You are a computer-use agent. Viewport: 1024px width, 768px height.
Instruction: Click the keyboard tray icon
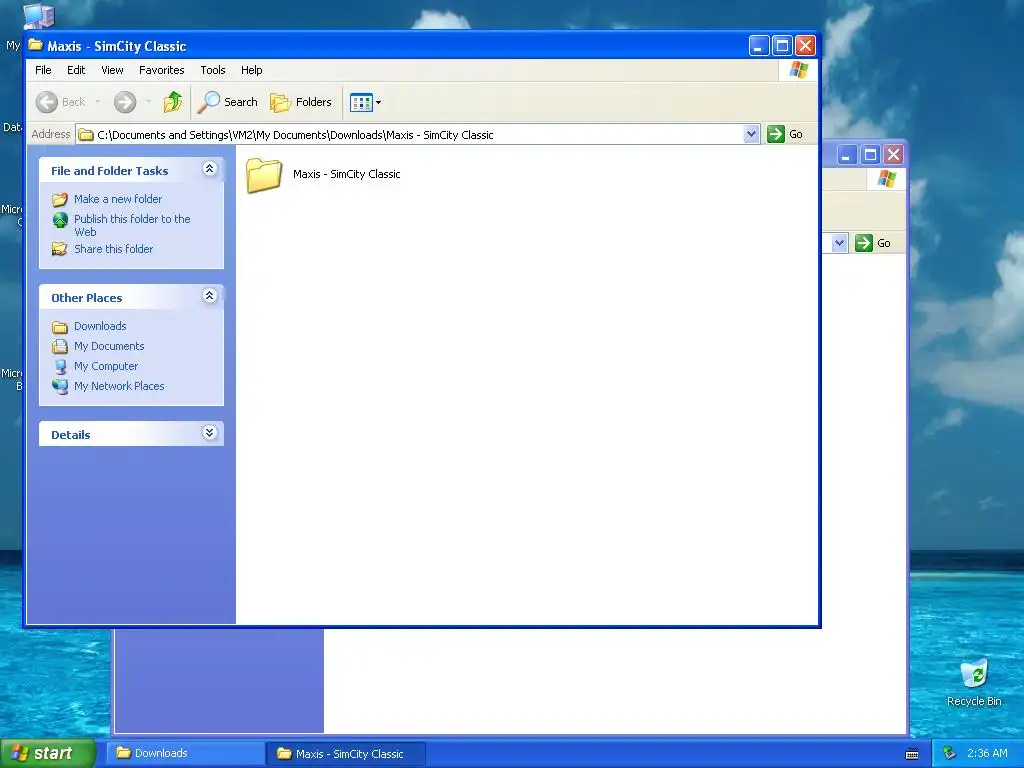coord(912,754)
